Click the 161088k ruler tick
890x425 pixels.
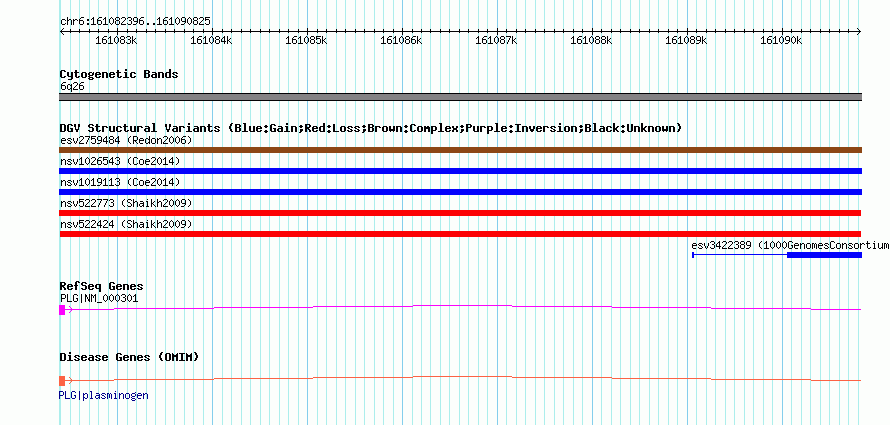(592, 40)
